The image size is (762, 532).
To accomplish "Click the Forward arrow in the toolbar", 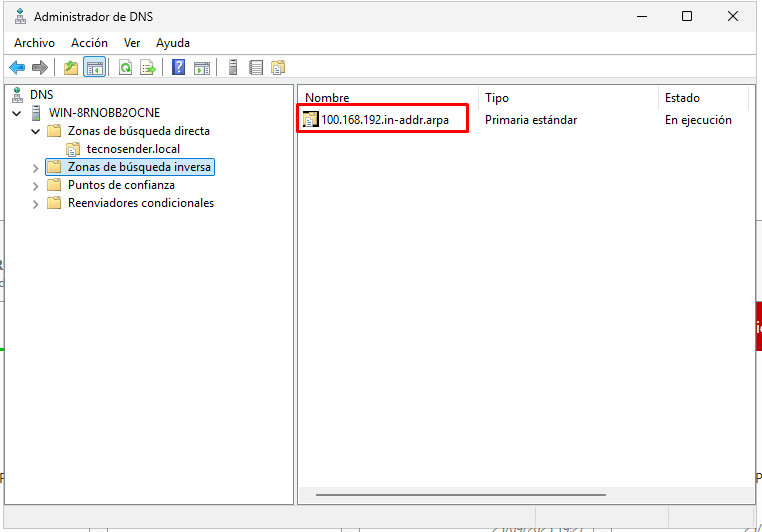I will pos(40,67).
